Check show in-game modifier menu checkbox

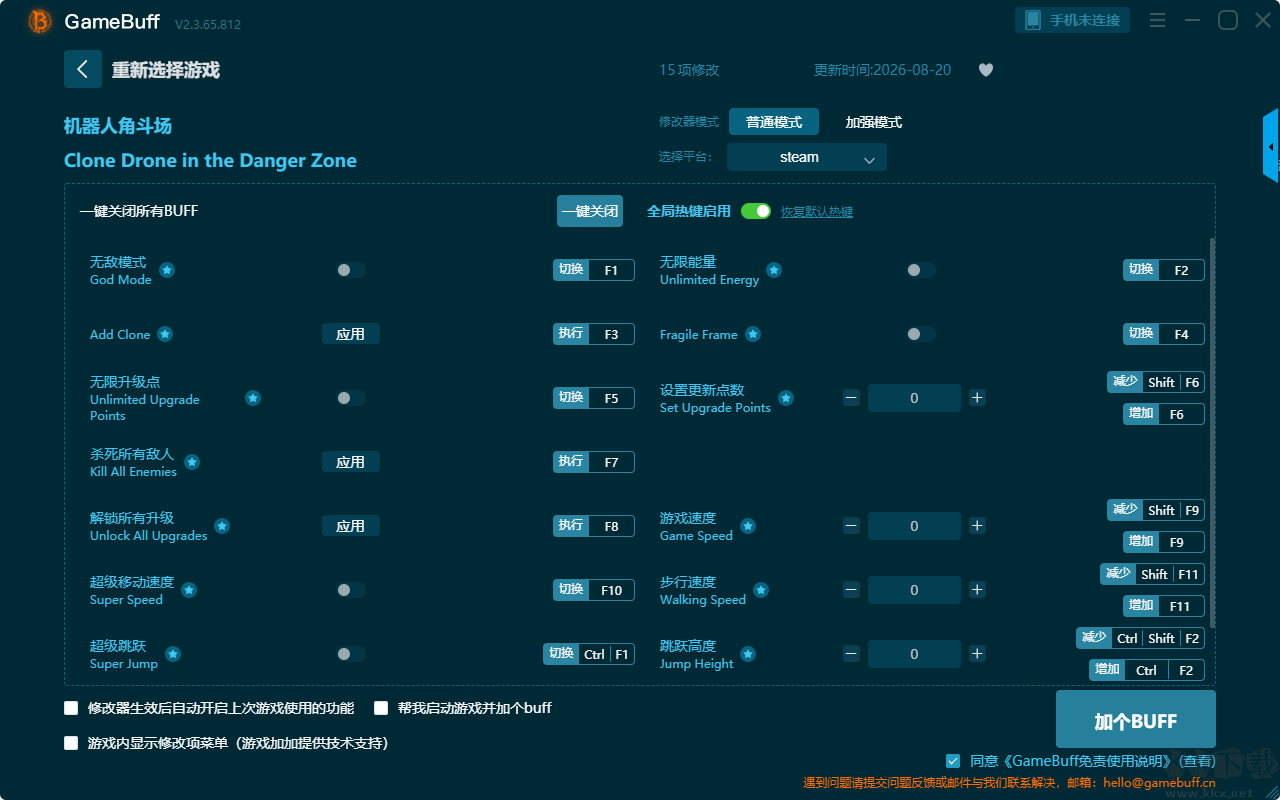pyautogui.click(x=71, y=743)
